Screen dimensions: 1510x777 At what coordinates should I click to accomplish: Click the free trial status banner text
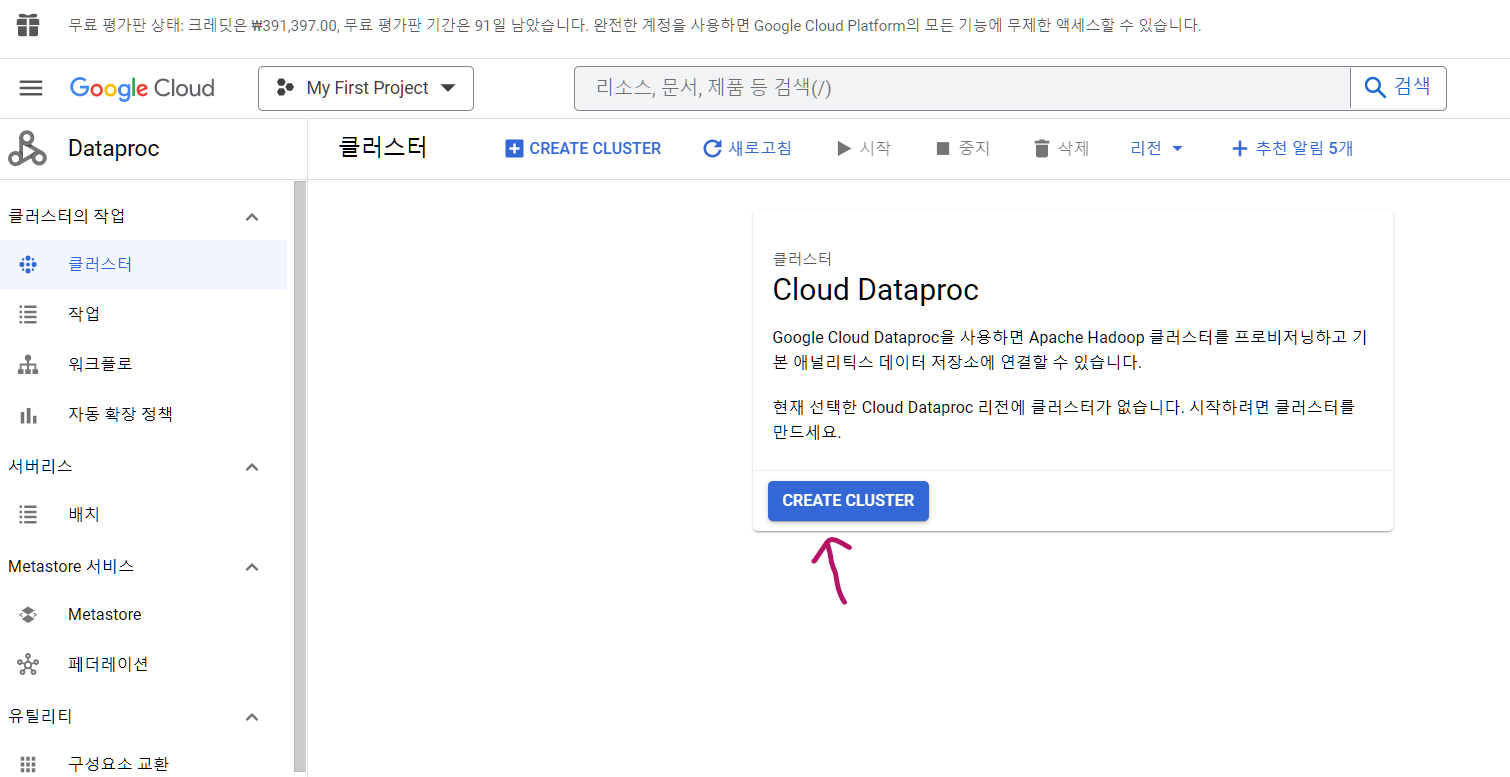pos(635,25)
